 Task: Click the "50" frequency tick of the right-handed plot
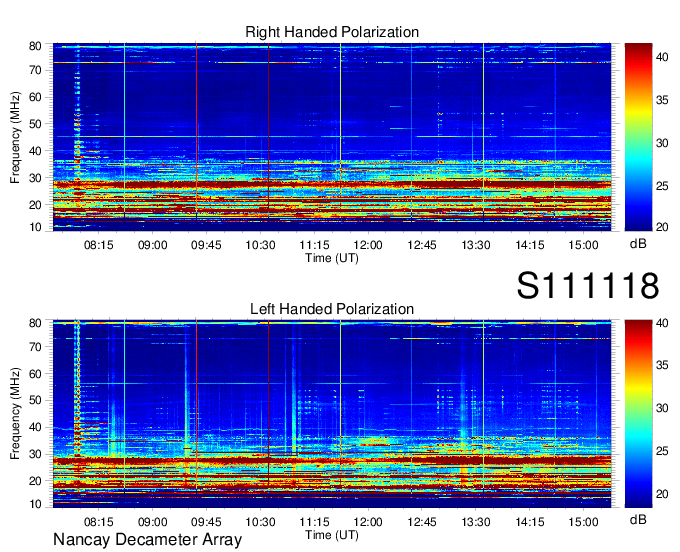[x=35, y=124]
